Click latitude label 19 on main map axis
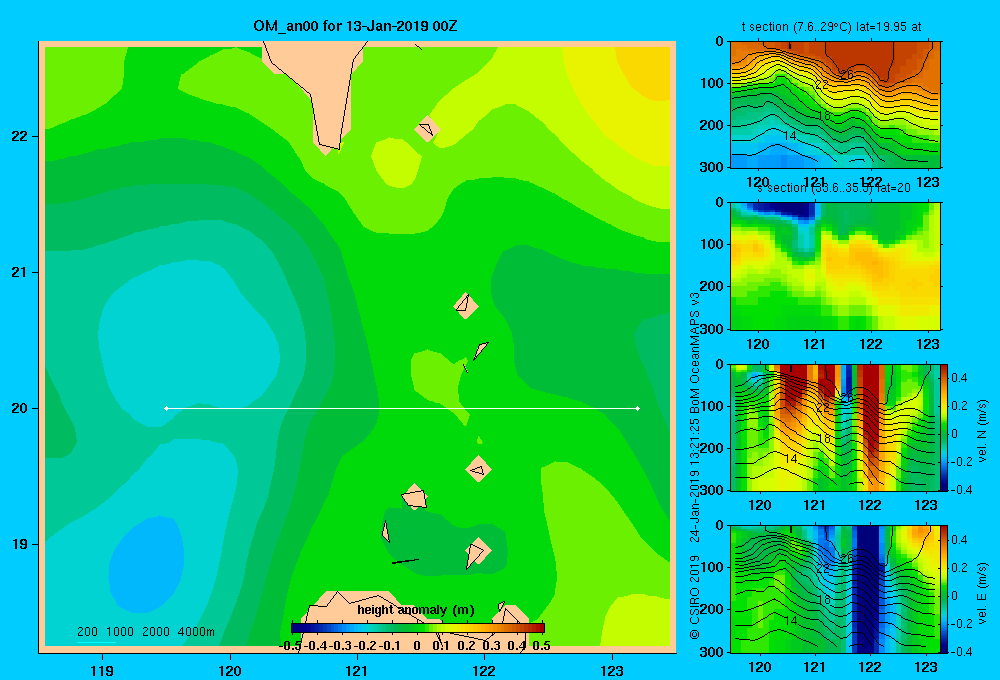 (x=20, y=544)
